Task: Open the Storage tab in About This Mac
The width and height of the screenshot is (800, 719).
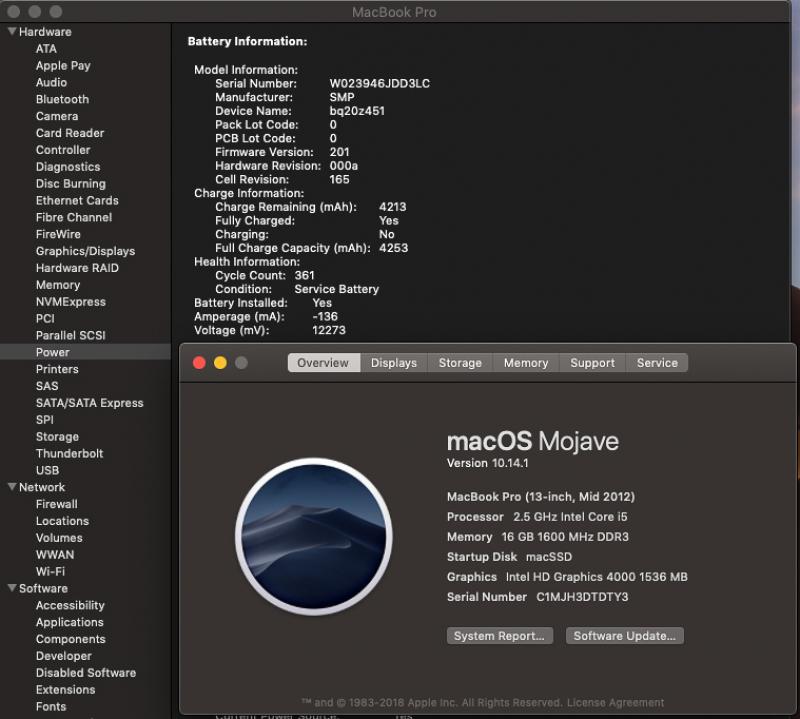Action: (x=460, y=363)
